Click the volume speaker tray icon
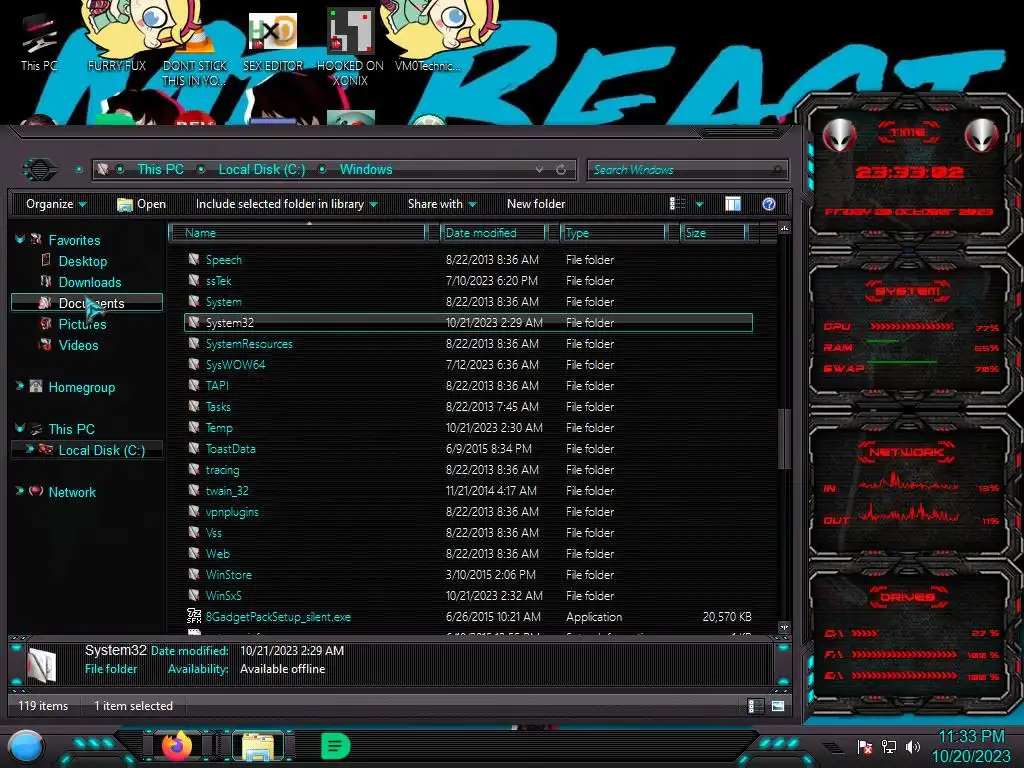 coord(913,746)
